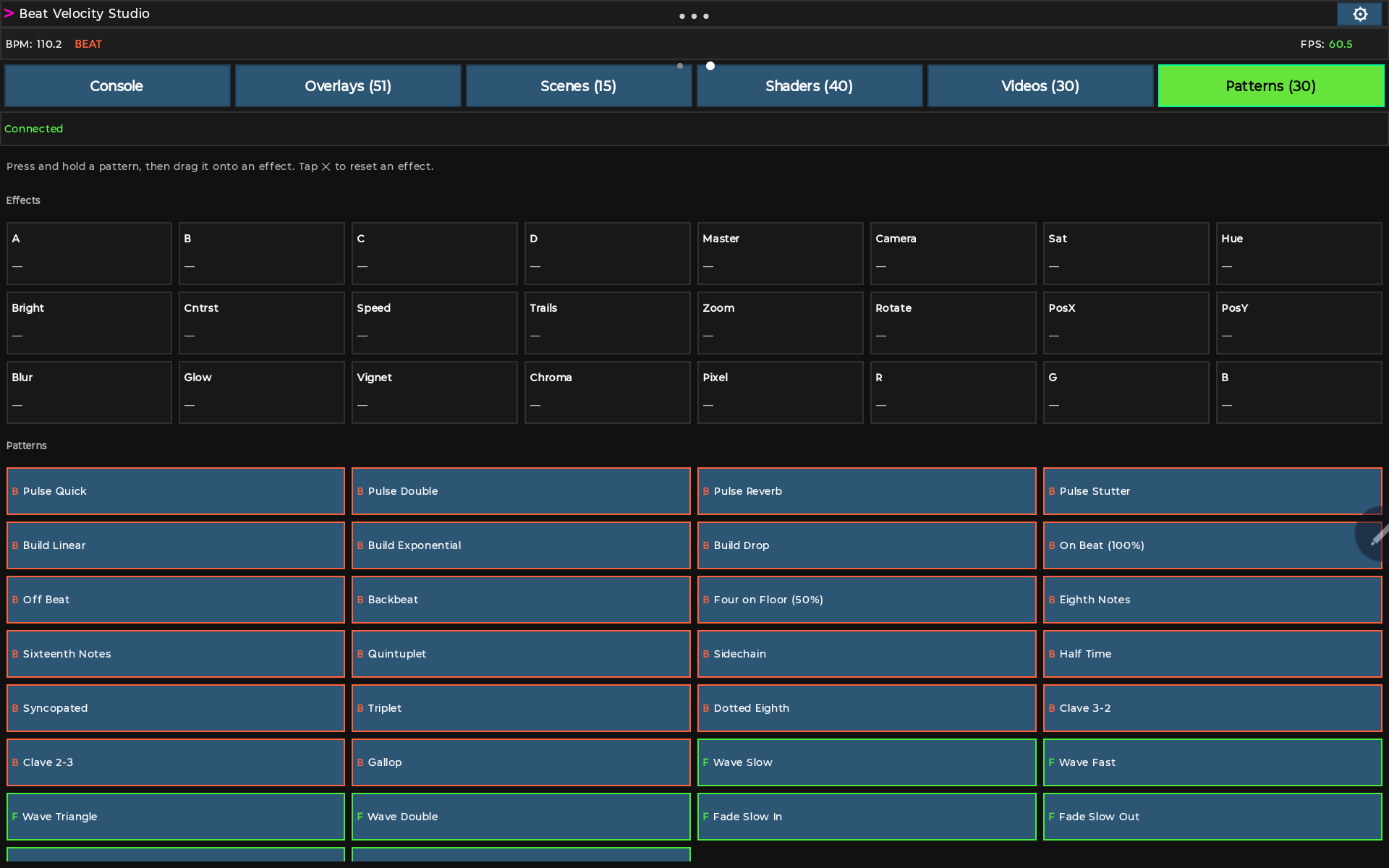
Task: Click the Master effect slot
Action: click(780, 253)
